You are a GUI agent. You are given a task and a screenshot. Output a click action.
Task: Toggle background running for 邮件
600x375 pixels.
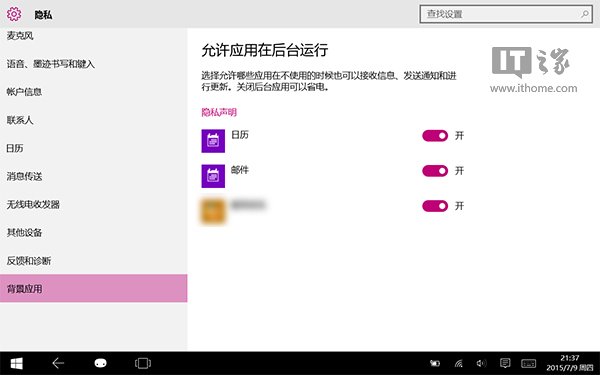coord(435,171)
